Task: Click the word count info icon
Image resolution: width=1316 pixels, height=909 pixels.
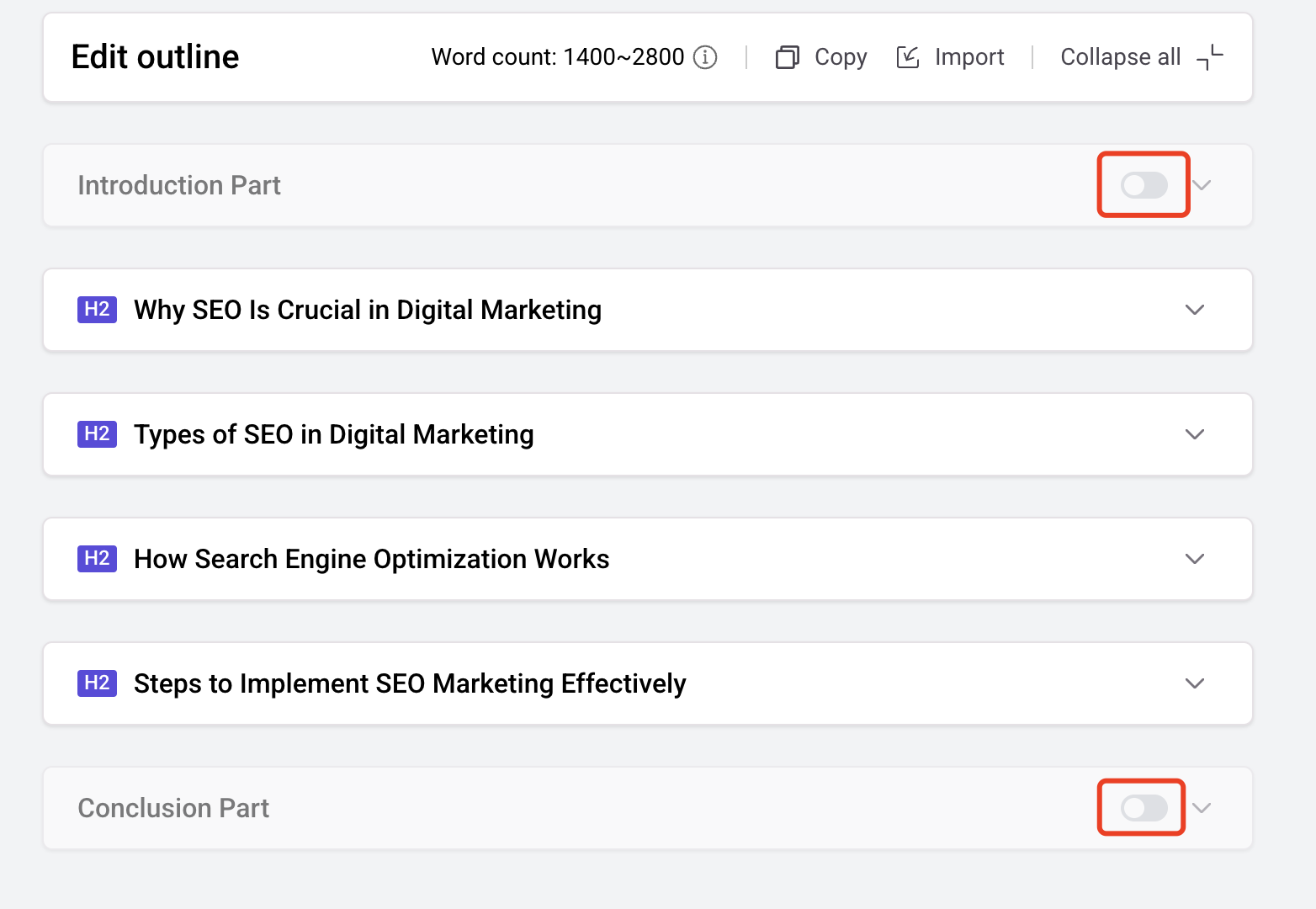Action: click(x=705, y=57)
